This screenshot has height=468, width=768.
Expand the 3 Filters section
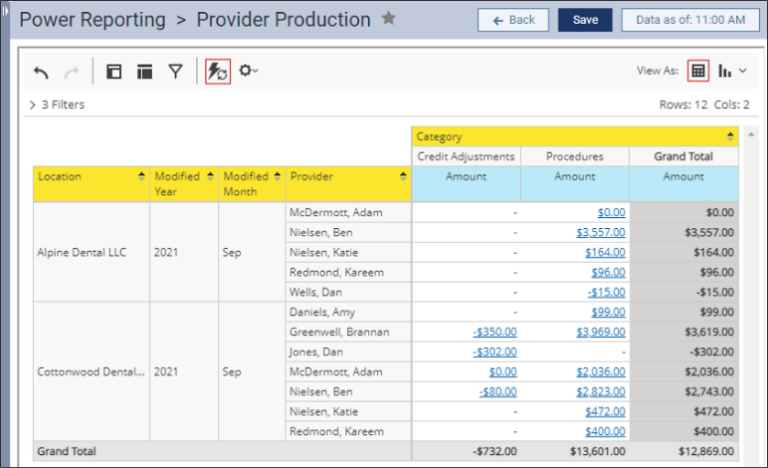tap(57, 104)
